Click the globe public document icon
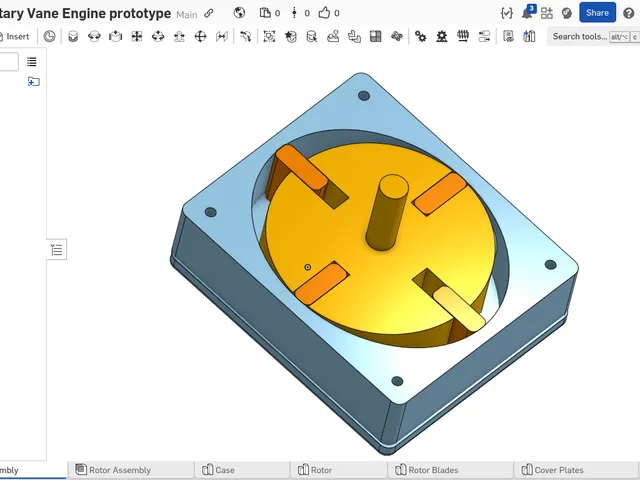Screen dimensions: 640x480 click(239, 13)
